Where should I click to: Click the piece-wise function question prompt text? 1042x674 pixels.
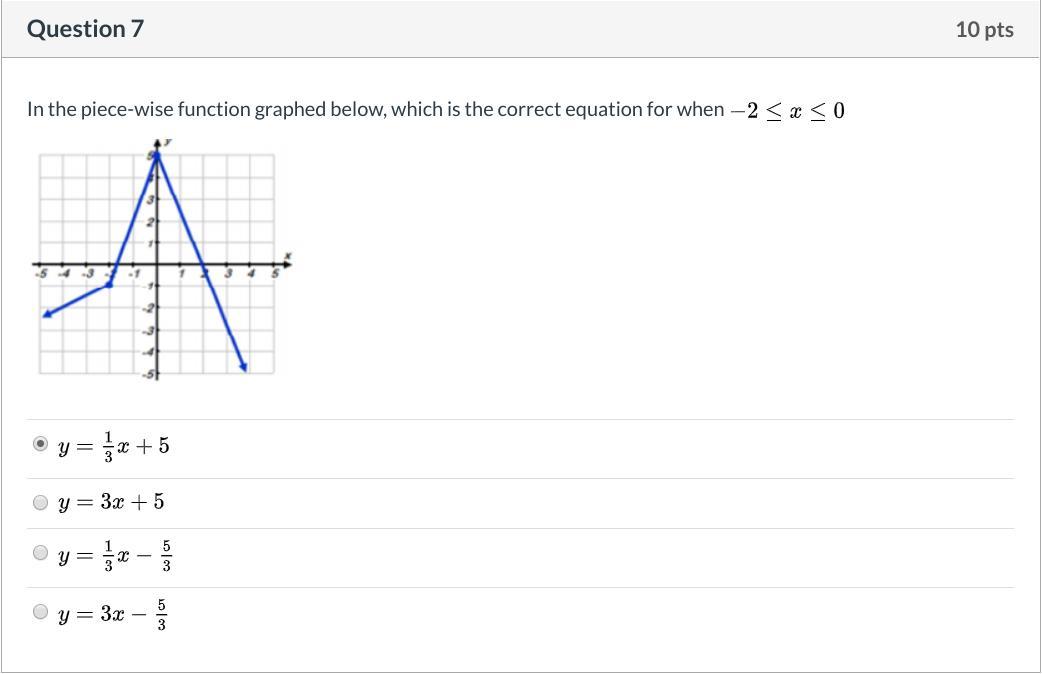375,109
